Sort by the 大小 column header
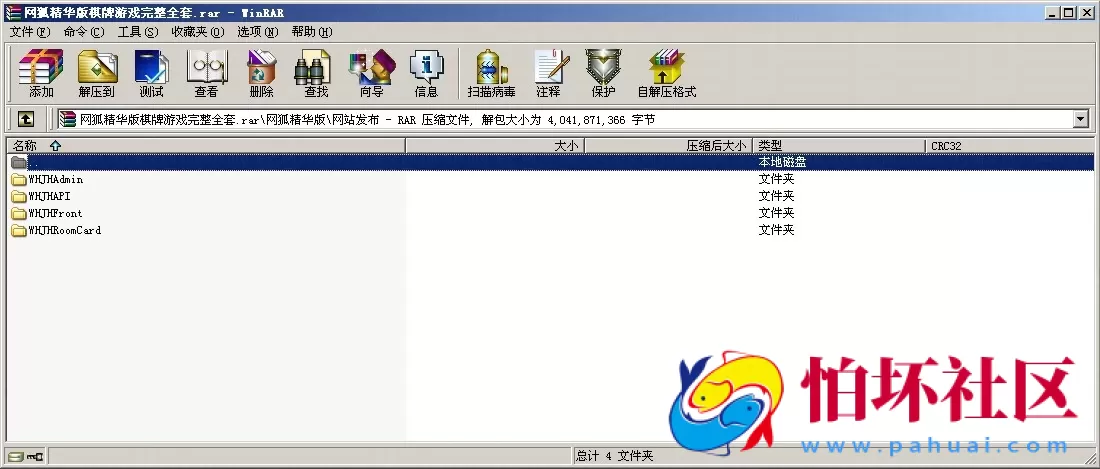The image size is (1100, 469). (495, 146)
